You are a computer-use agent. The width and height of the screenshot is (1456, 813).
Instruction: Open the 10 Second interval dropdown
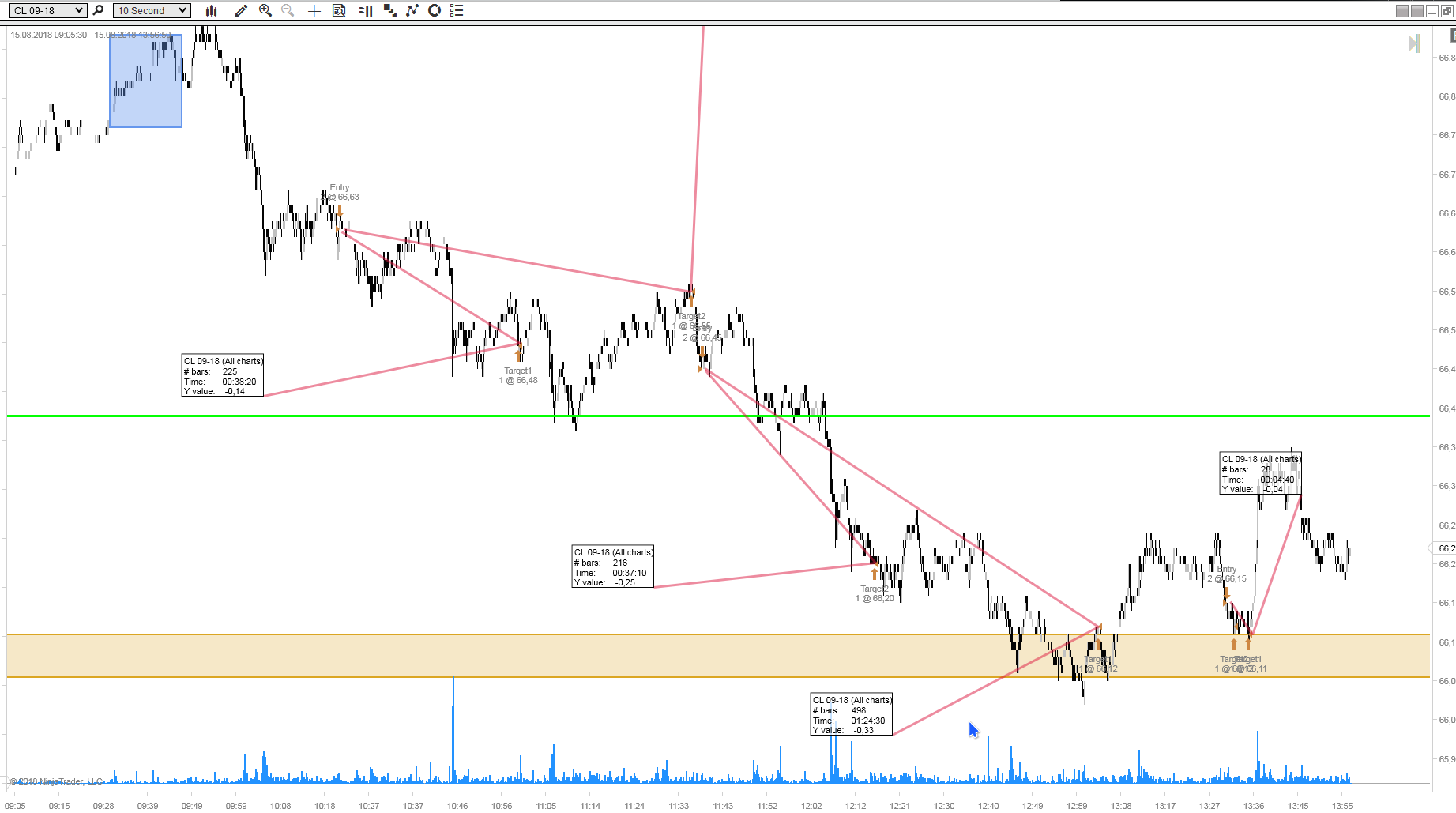(x=152, y=10)
